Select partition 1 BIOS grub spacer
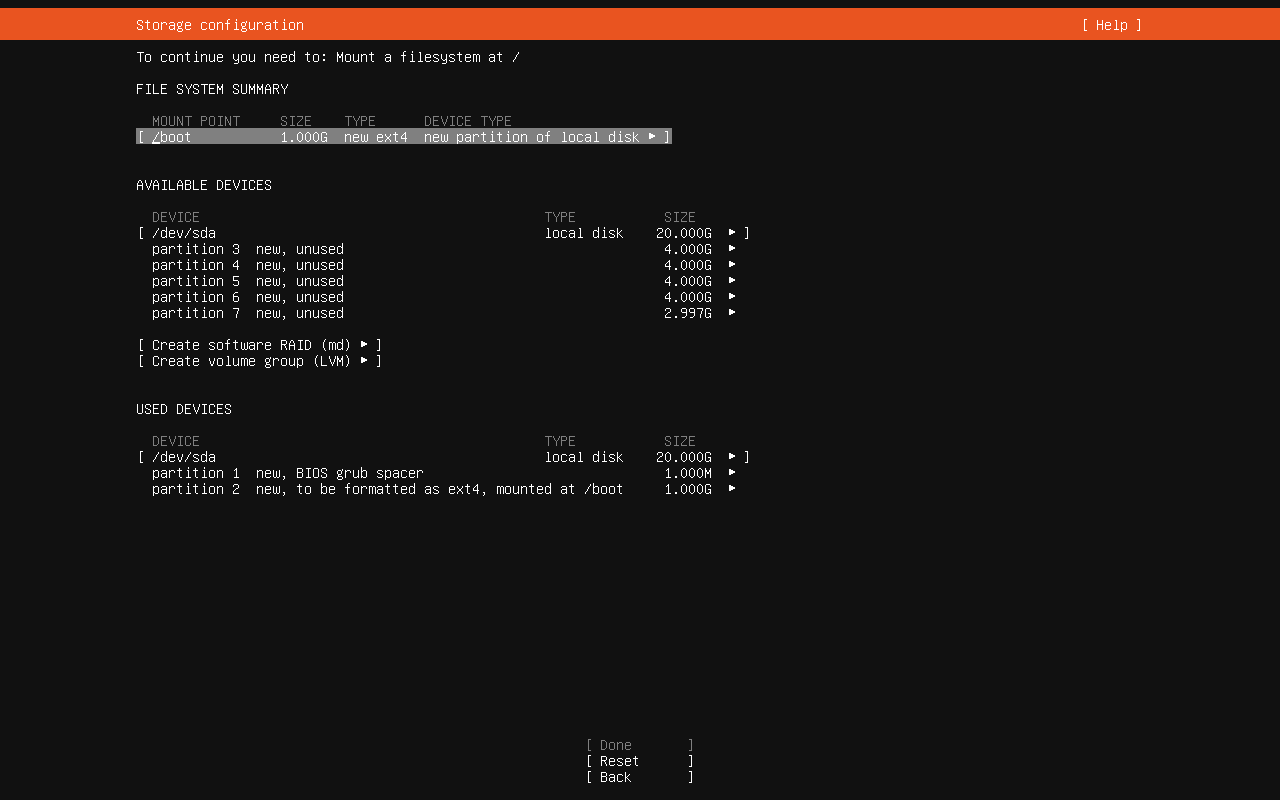This screenshot has width=1280, height=800. point(287,473)
